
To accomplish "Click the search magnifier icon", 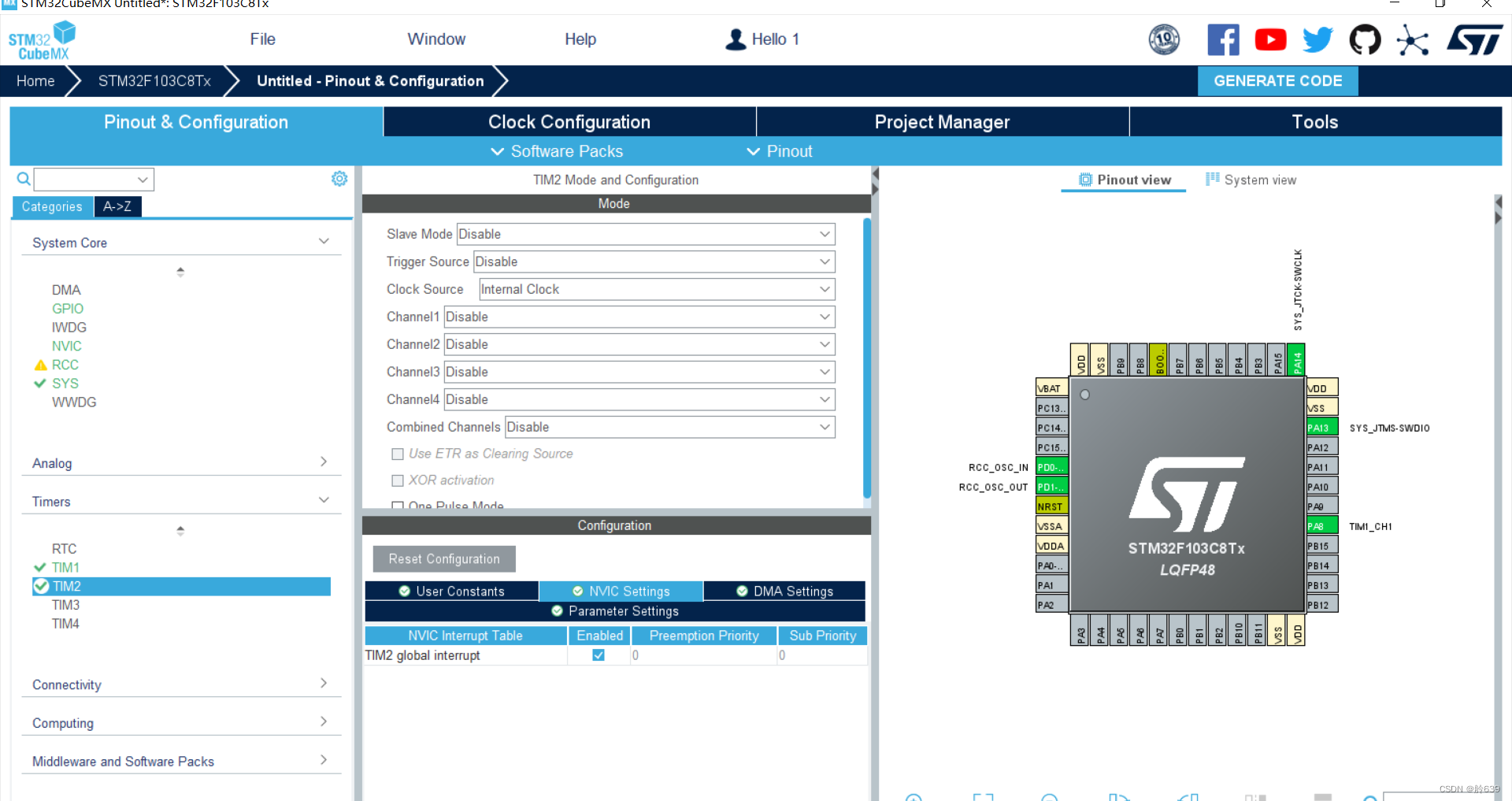I will tap(24, 180).
